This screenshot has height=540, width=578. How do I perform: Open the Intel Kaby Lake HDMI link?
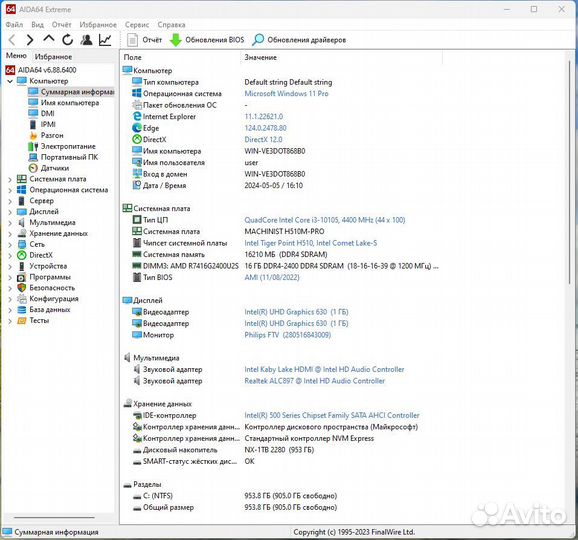[324, 369]
